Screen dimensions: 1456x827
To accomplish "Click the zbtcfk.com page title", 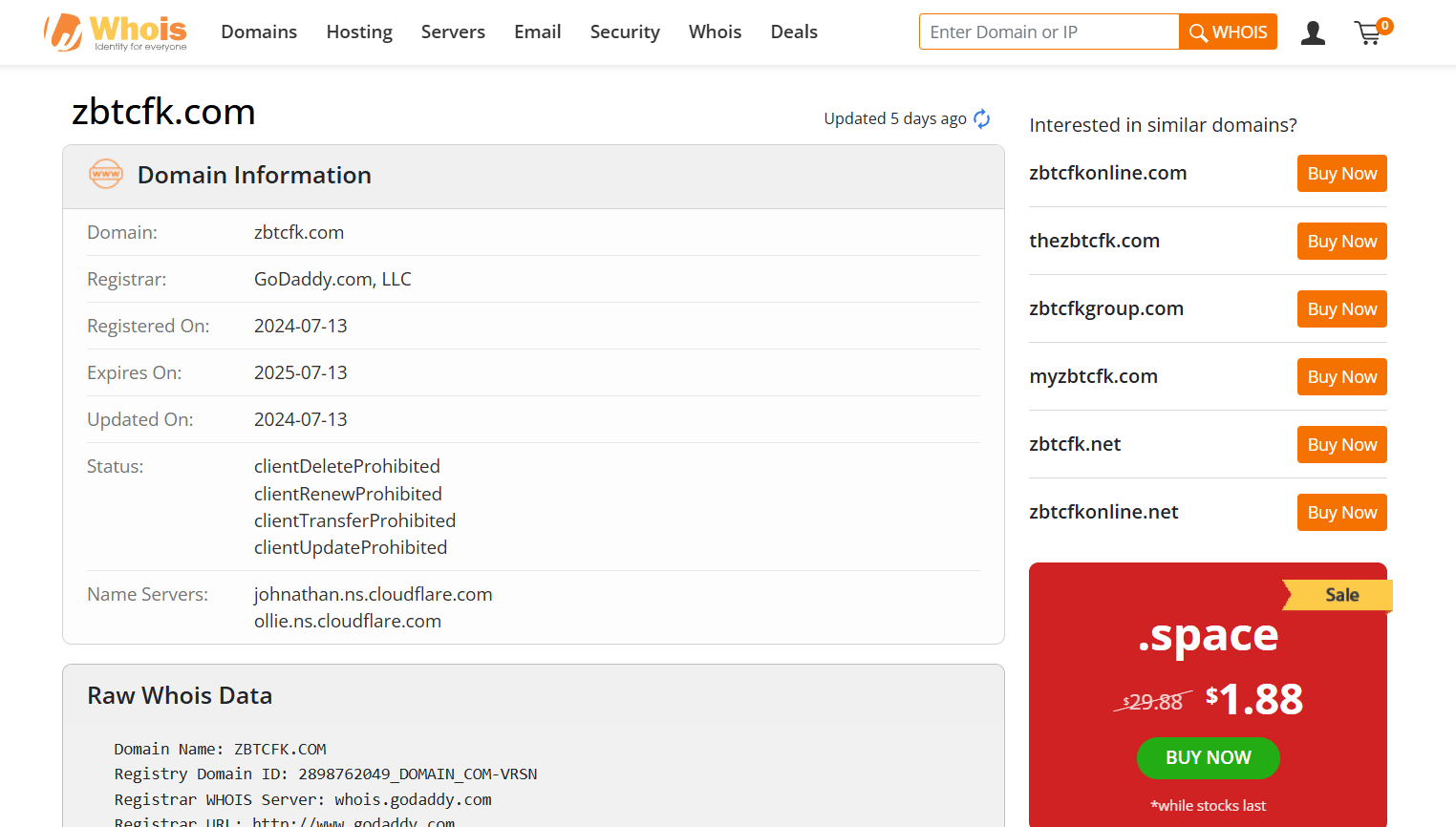I will click(163, 112).
